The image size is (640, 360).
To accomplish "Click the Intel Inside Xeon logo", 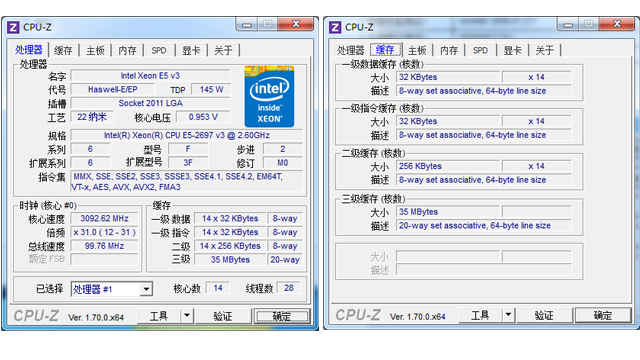I will [x=269, y=96].
